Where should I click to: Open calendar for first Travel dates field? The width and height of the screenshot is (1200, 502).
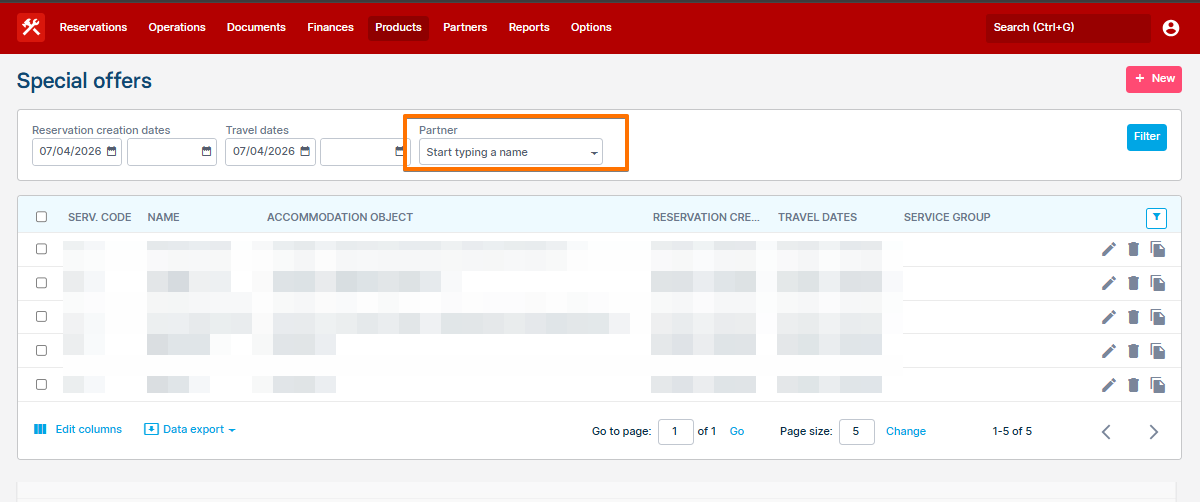[305, 152]
